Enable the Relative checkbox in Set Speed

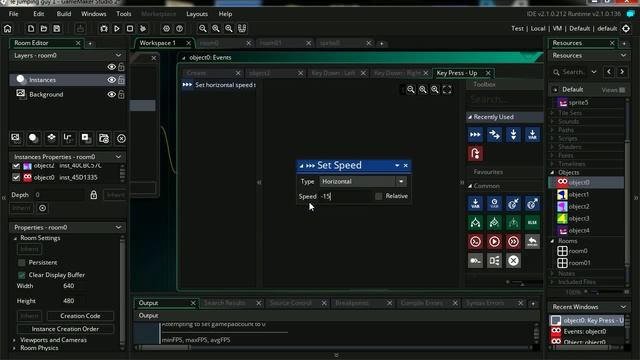(x=379, y=196)
